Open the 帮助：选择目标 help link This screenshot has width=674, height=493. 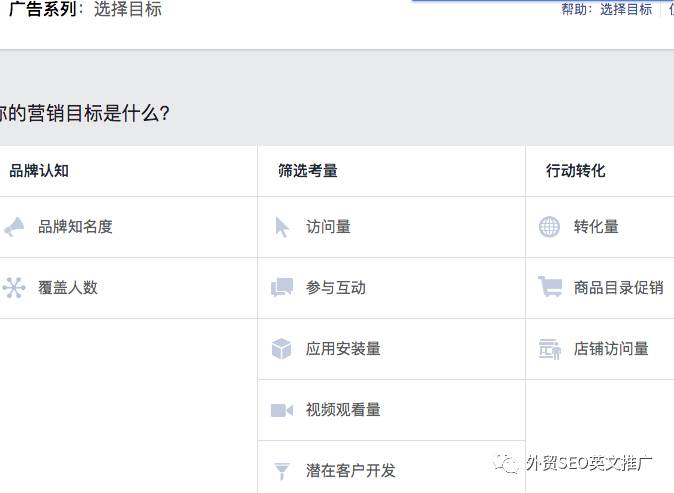point(607,9)
